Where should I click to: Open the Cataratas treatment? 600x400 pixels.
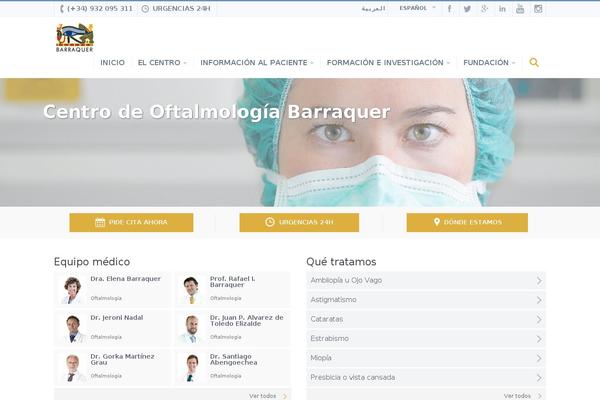pos(426,319)
